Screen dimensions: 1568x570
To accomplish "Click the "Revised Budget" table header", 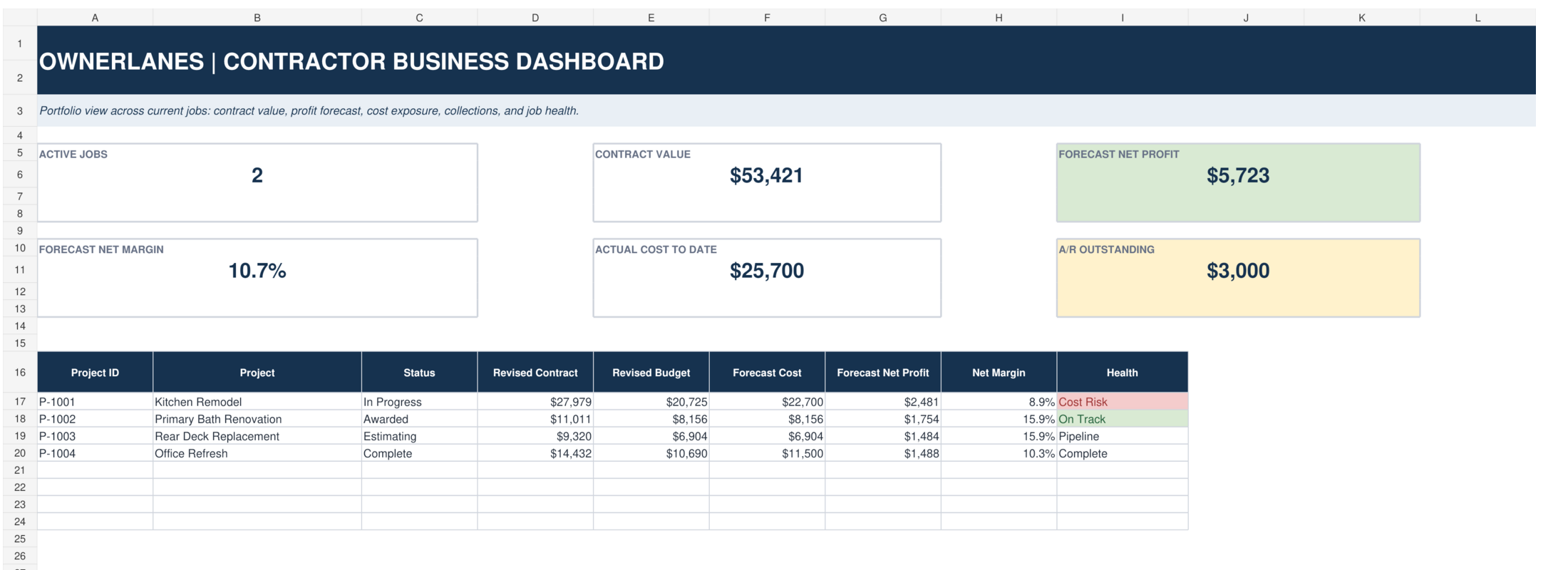I will pyautogui.click(x=651, y=373).
